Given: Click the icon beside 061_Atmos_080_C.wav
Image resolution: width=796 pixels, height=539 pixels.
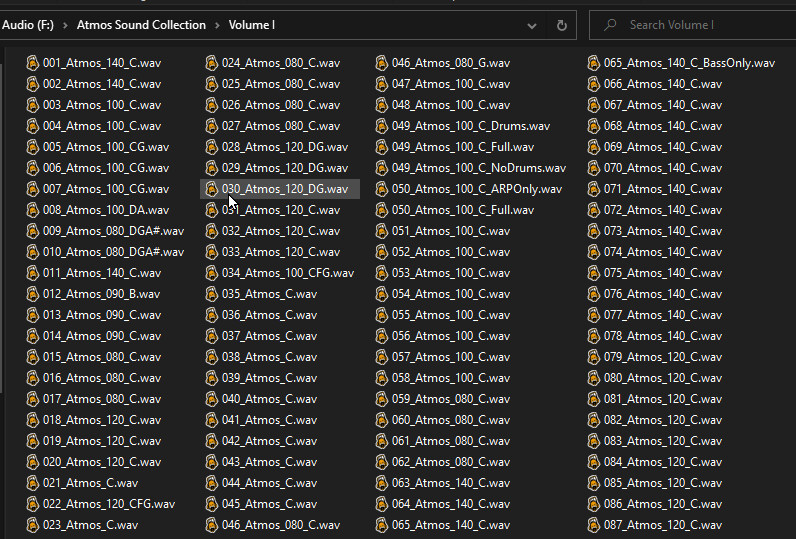Looking at the screenshot, I should click(x=382, y=441).
